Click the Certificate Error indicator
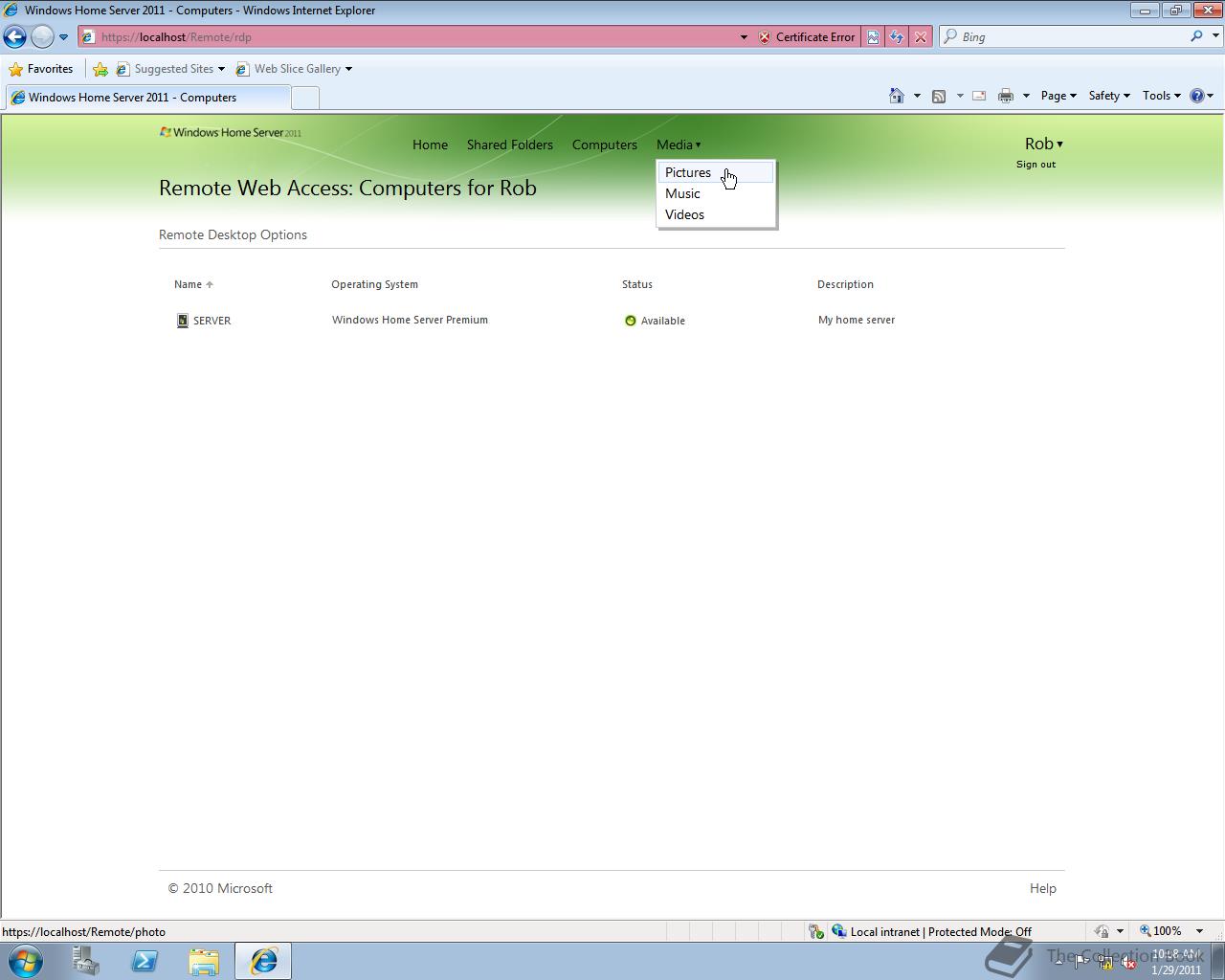The width and height of the screenshot is (1225, 980). (807, 37)
